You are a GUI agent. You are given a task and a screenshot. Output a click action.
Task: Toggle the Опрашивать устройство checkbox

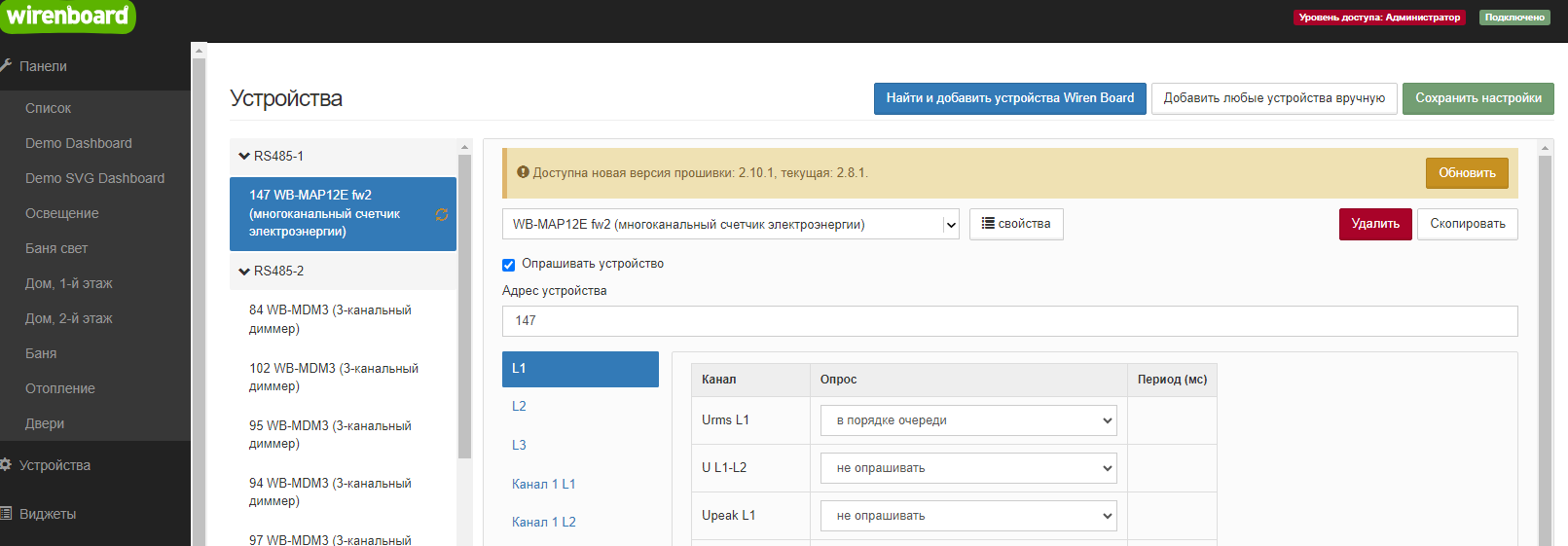[x=508, y=265]
